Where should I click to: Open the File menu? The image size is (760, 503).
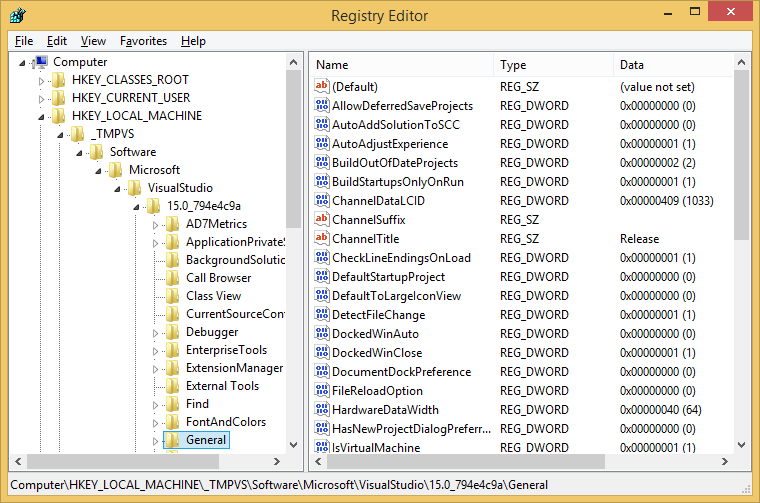tap(24, 41)
